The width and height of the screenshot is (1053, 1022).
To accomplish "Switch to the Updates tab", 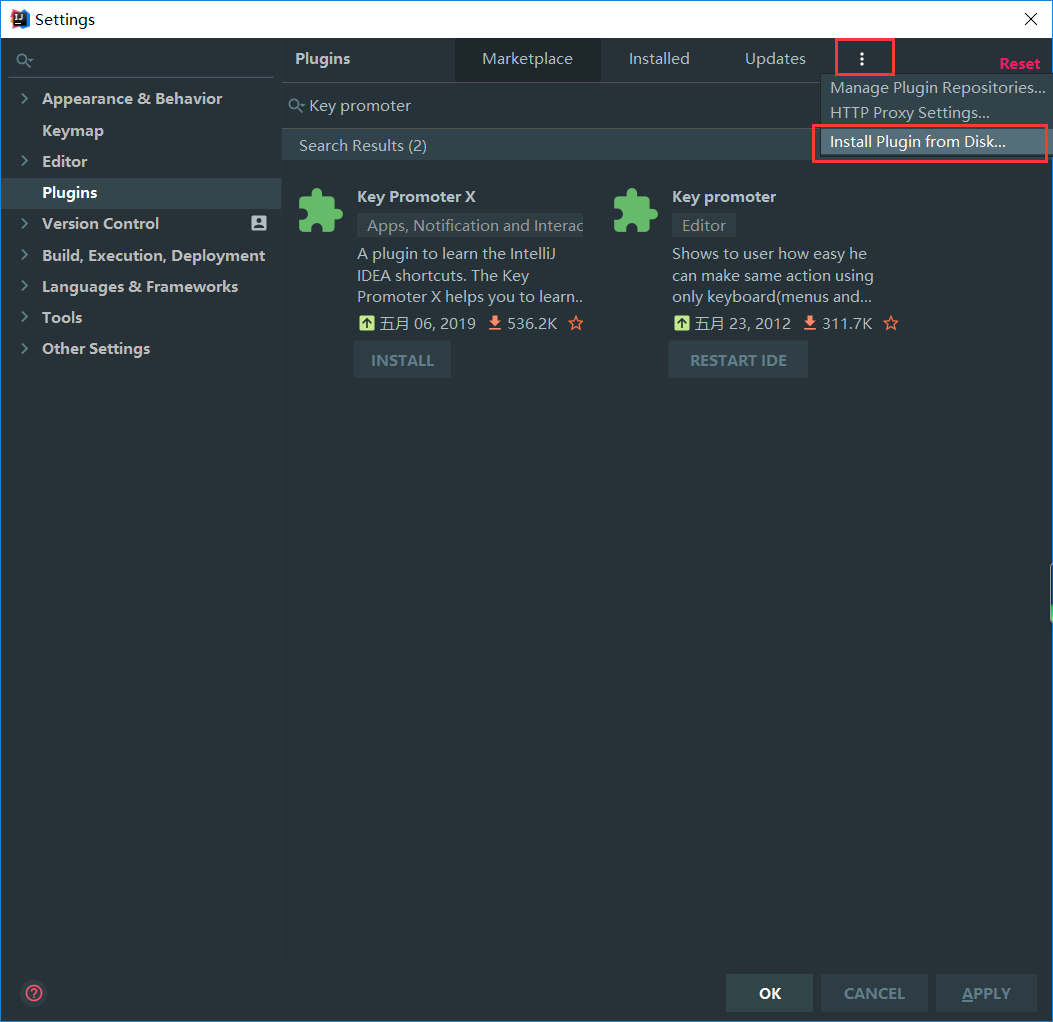I will click(x=775, y=59).
